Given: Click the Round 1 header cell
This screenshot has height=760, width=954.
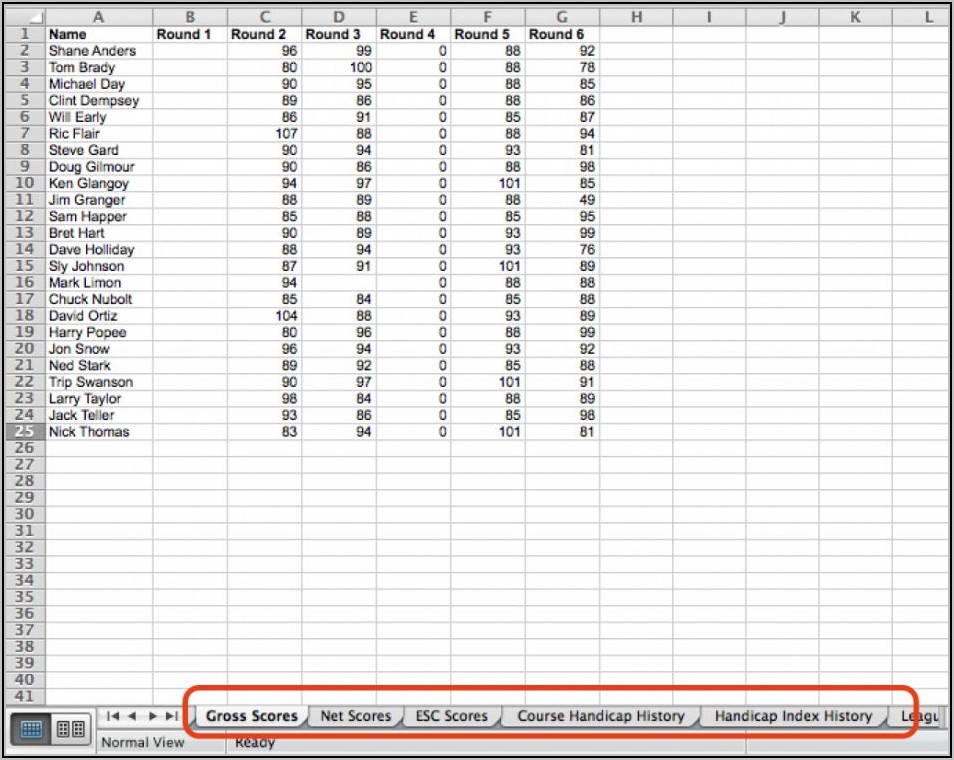Looking at the screenshot, I should coord(190,34).
